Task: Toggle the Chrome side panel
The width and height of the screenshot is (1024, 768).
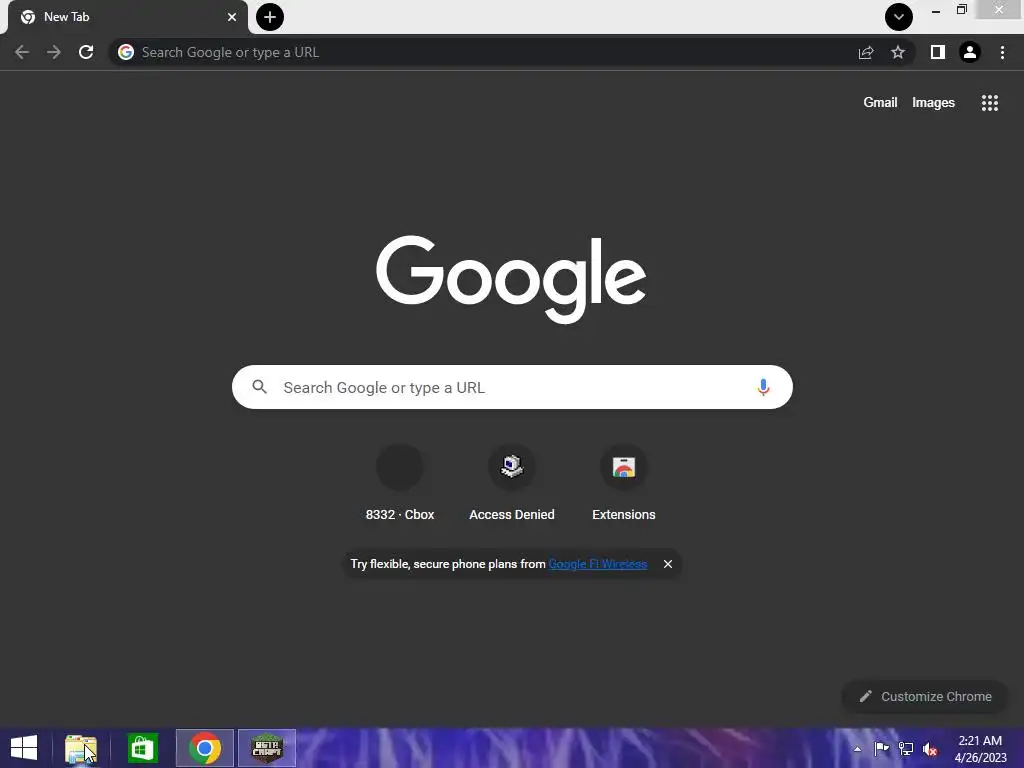Action: tap(938, 52)
